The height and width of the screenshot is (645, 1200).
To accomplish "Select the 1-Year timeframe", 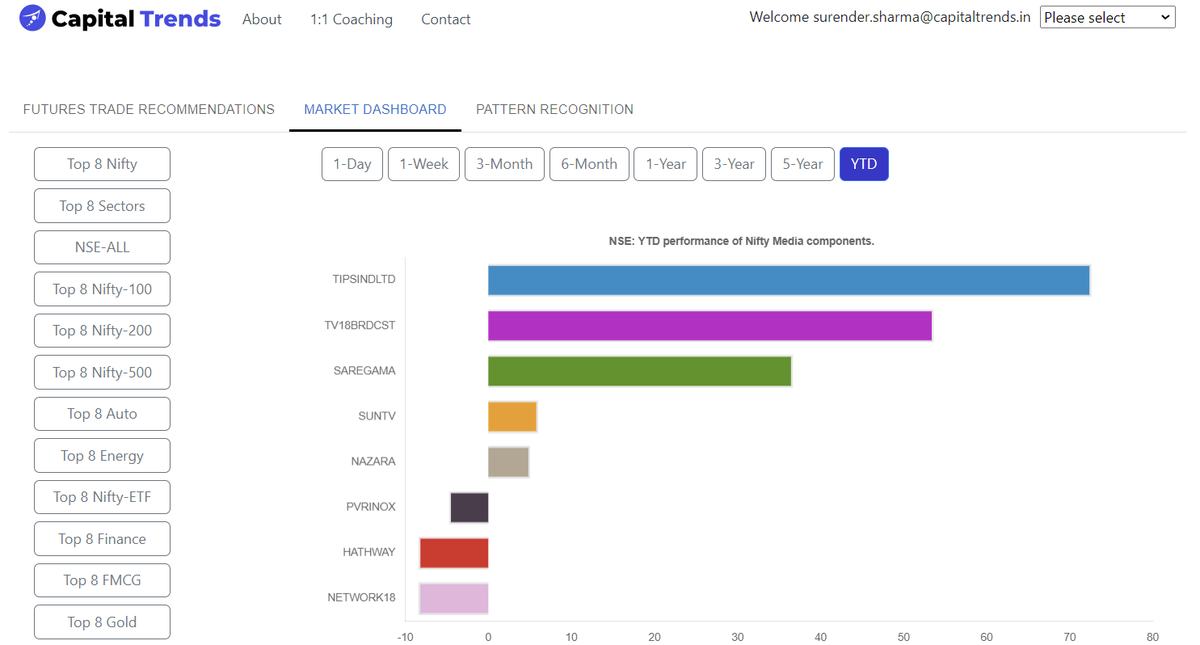I will click(665, 164).
